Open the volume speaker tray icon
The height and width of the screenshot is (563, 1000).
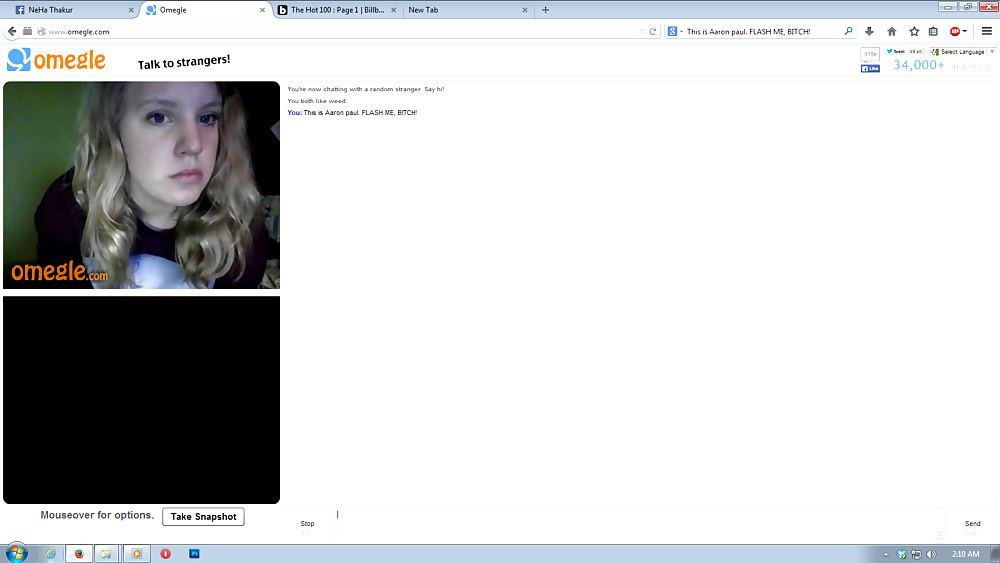coord(931,554)
